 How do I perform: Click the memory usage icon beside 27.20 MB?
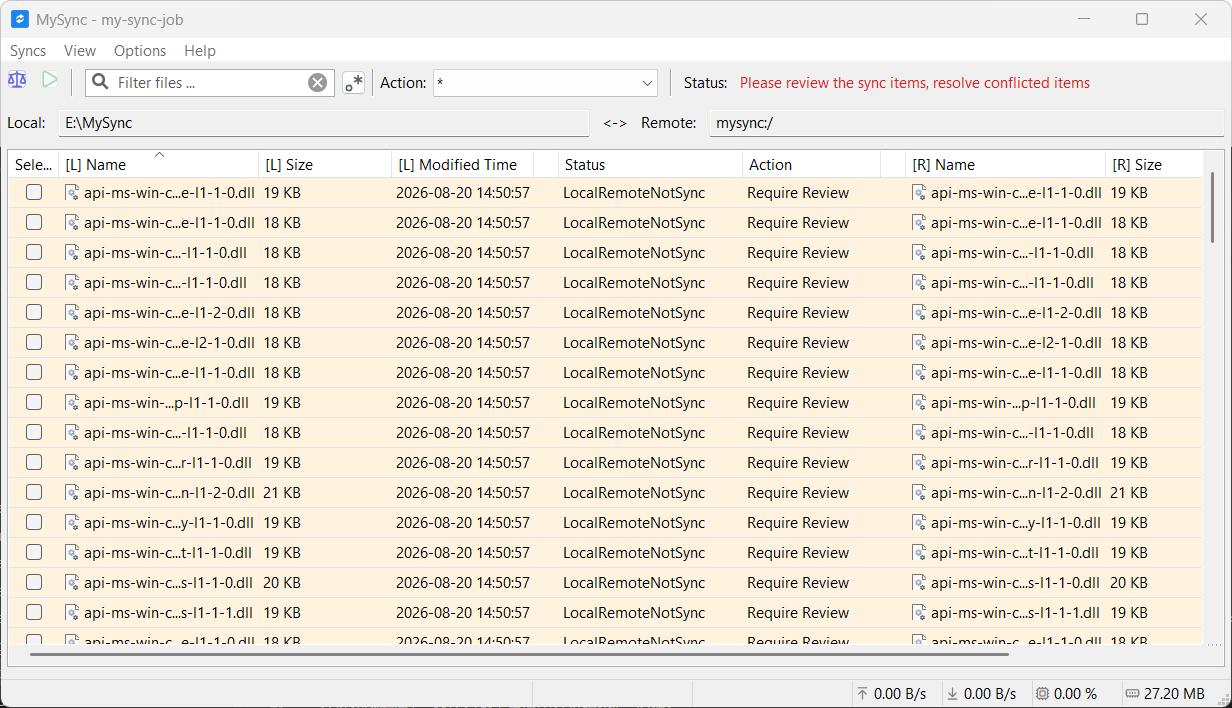1131,694
